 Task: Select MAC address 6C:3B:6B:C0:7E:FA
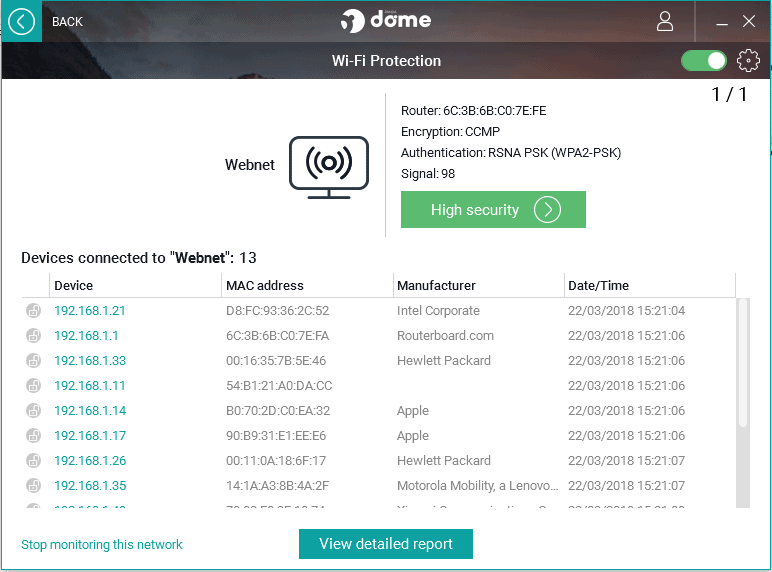click(x=277, y=336)
